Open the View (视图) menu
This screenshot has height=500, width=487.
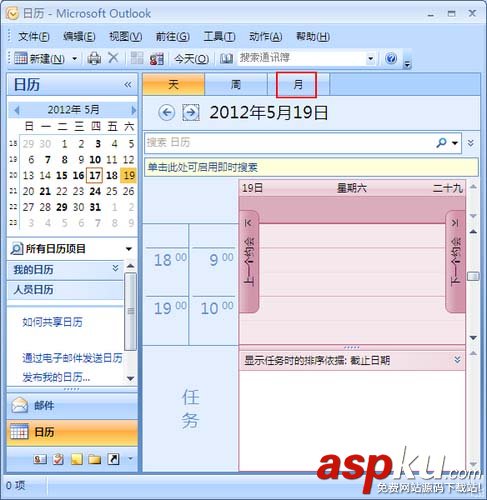[x=126, y=36]
